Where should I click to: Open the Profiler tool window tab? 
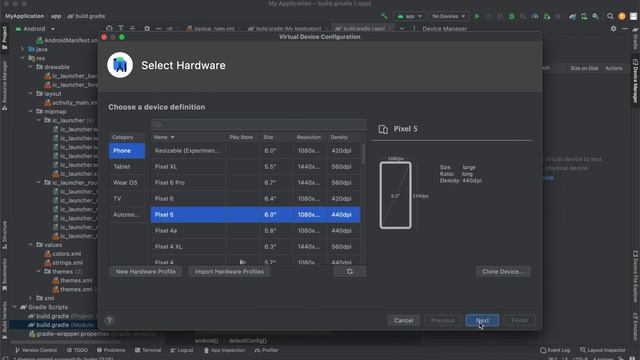pyautogui.click(x=267, y=350)
